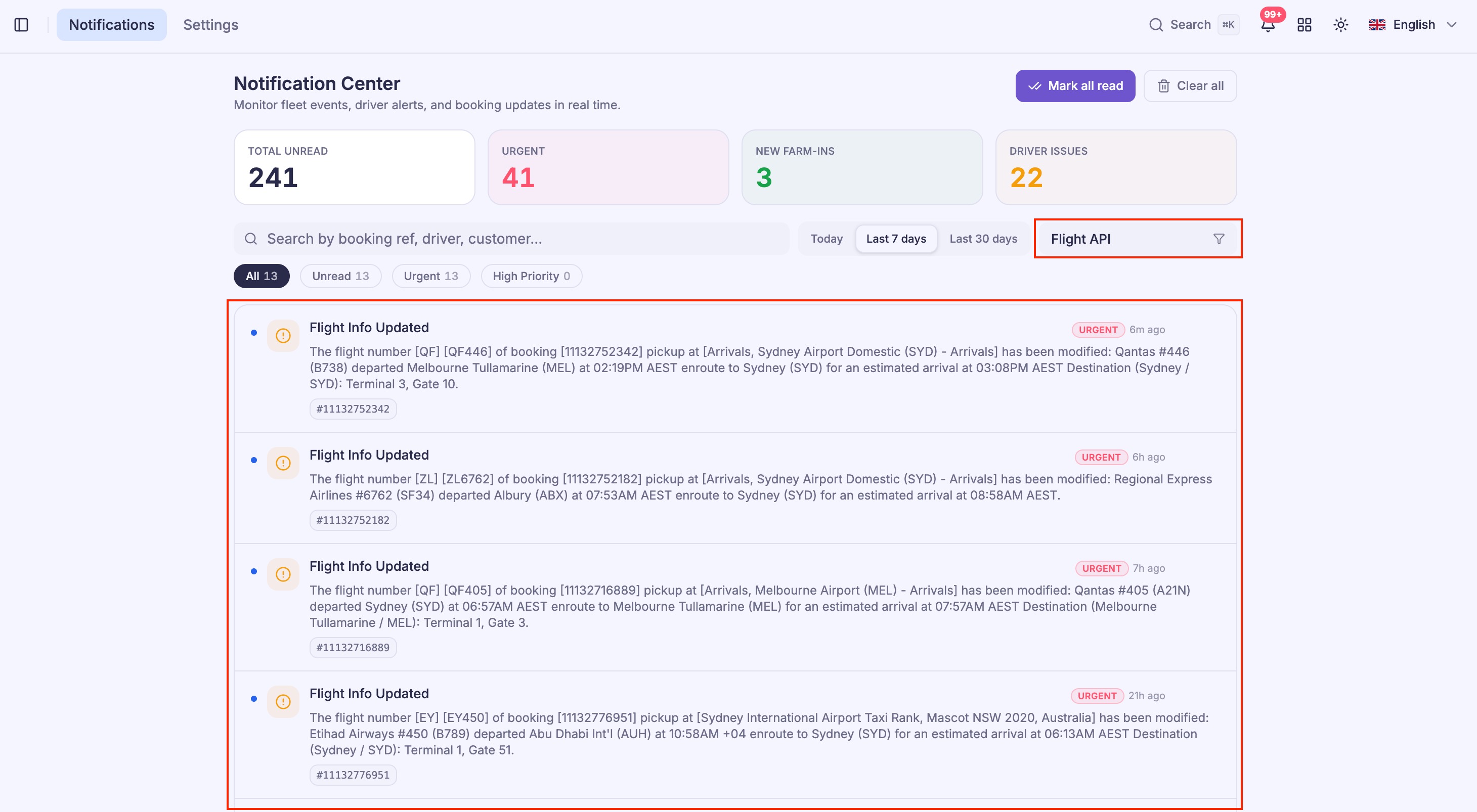
Task: Click the Etihad Airways #450 message text
Action: click(x=759, y=734)
